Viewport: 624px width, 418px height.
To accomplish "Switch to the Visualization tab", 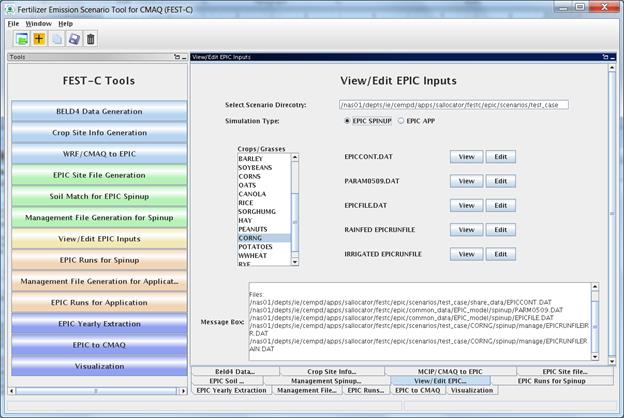I will point(472,391).
